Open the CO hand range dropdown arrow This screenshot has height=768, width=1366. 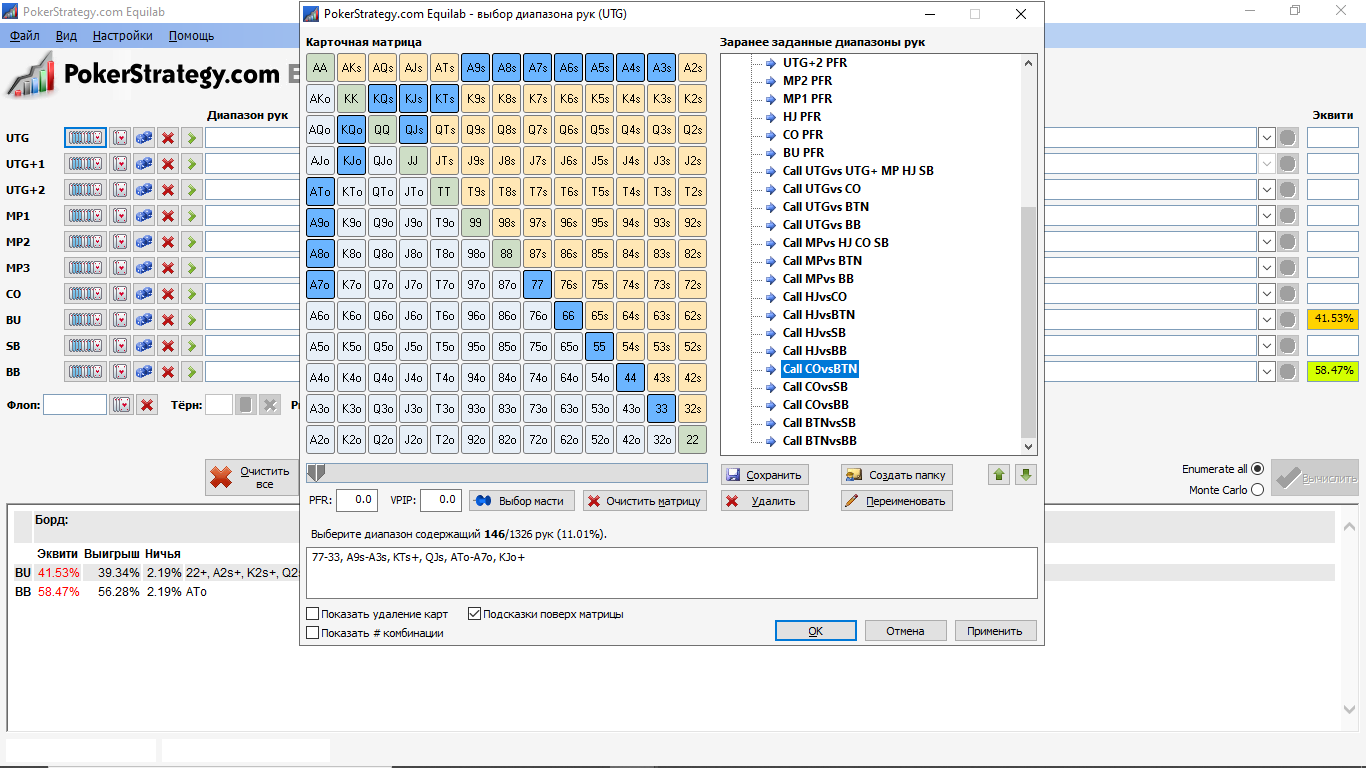point(1266,293)
